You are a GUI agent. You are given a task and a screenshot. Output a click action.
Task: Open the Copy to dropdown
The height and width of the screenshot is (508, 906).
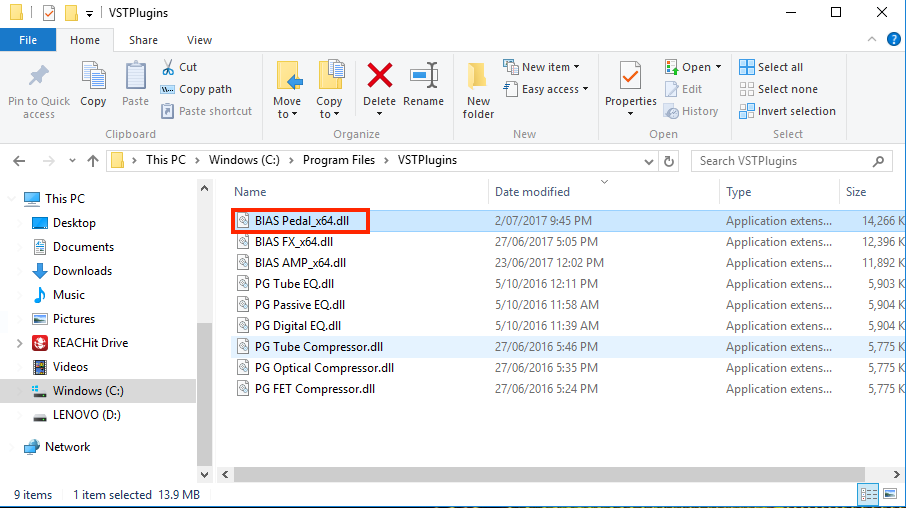pyautogui.click(x=329, y=107)
